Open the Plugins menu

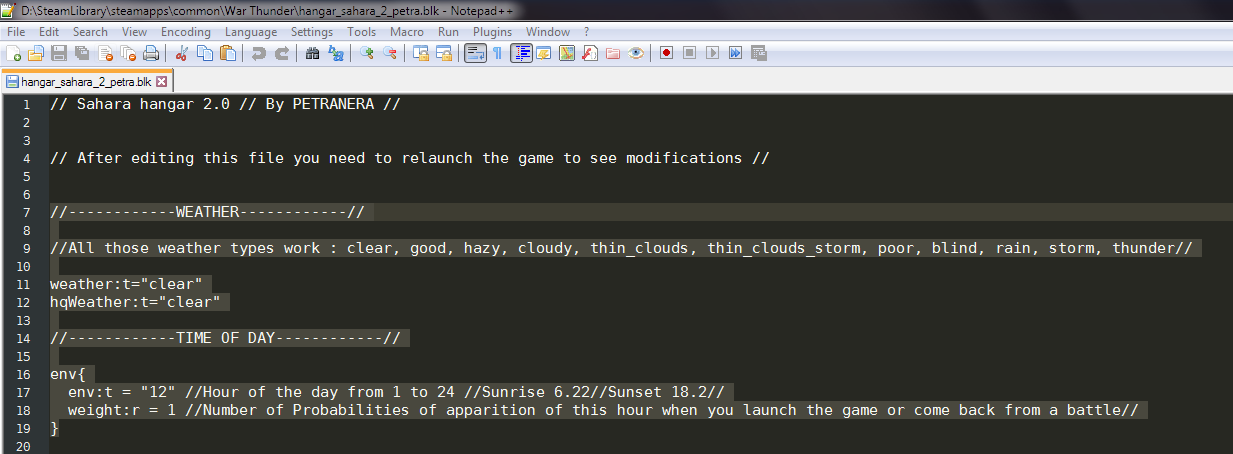tap(493, 32)
